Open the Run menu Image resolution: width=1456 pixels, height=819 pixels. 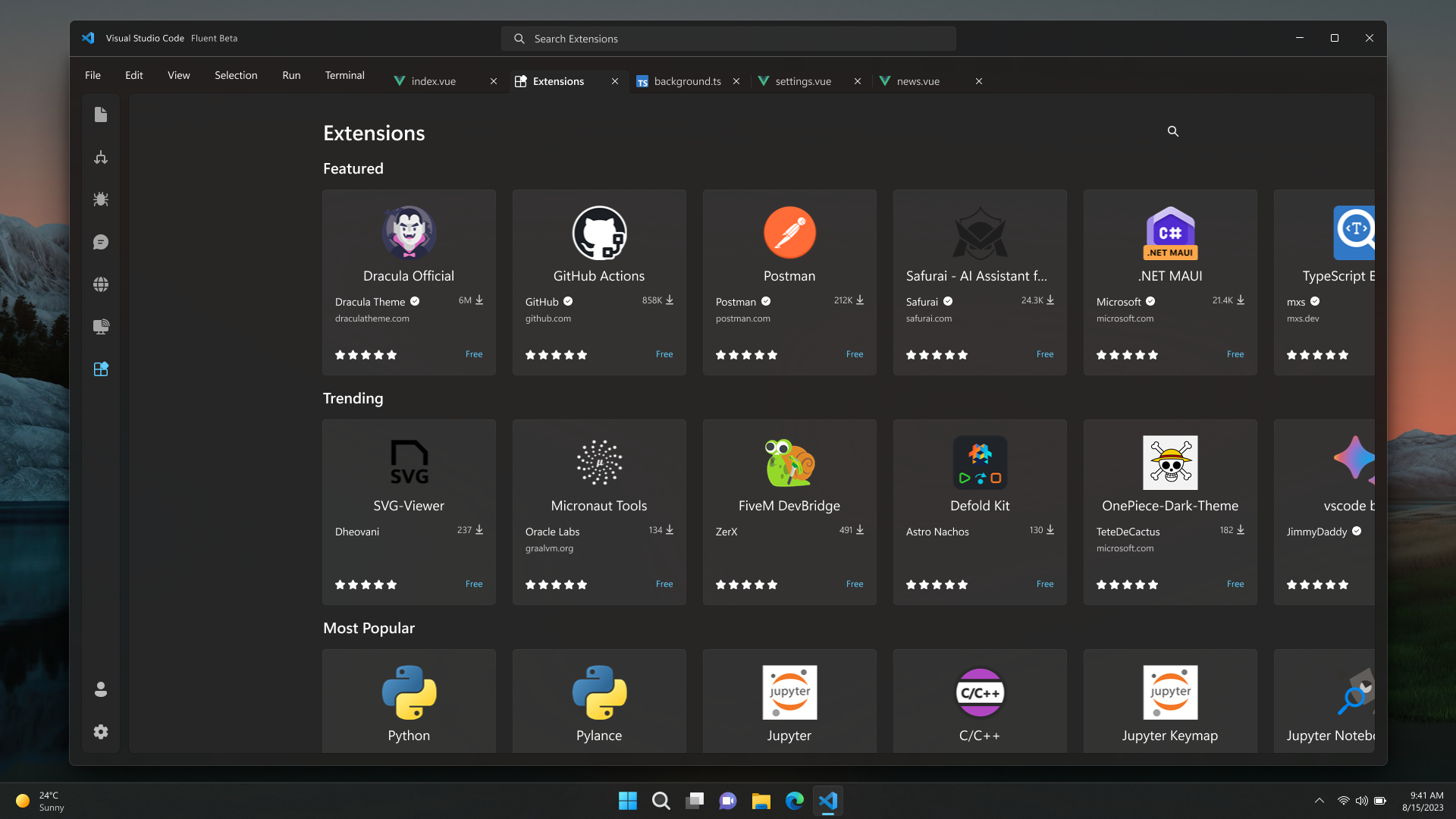291,75
